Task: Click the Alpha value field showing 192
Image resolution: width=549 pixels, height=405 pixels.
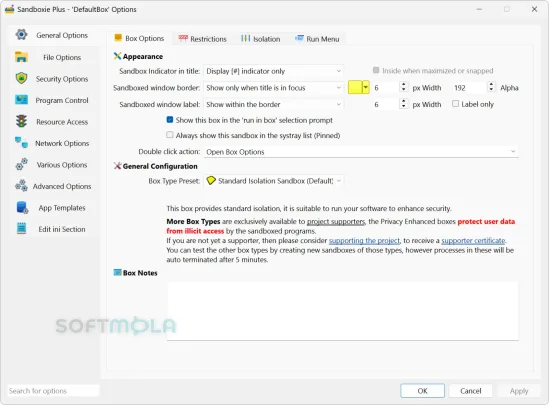Action: (469, 88)
